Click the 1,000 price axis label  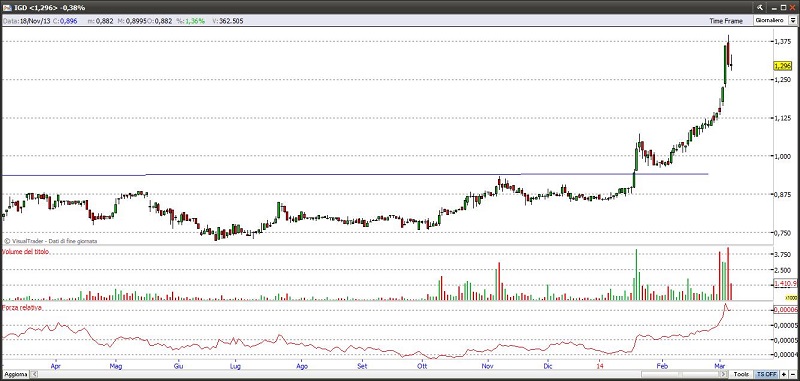pos(782,157)
